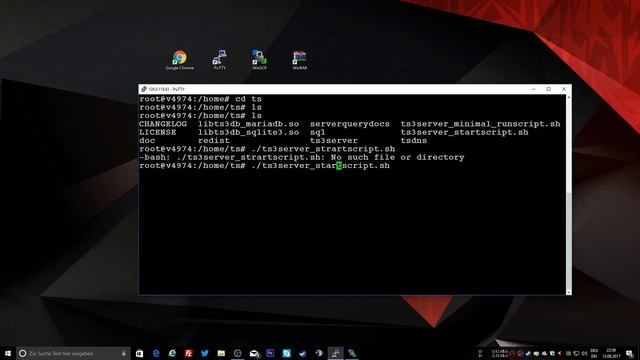Click the microphone icon in search box
This screenshot has width=640, height=360.
tap(124, 353)
